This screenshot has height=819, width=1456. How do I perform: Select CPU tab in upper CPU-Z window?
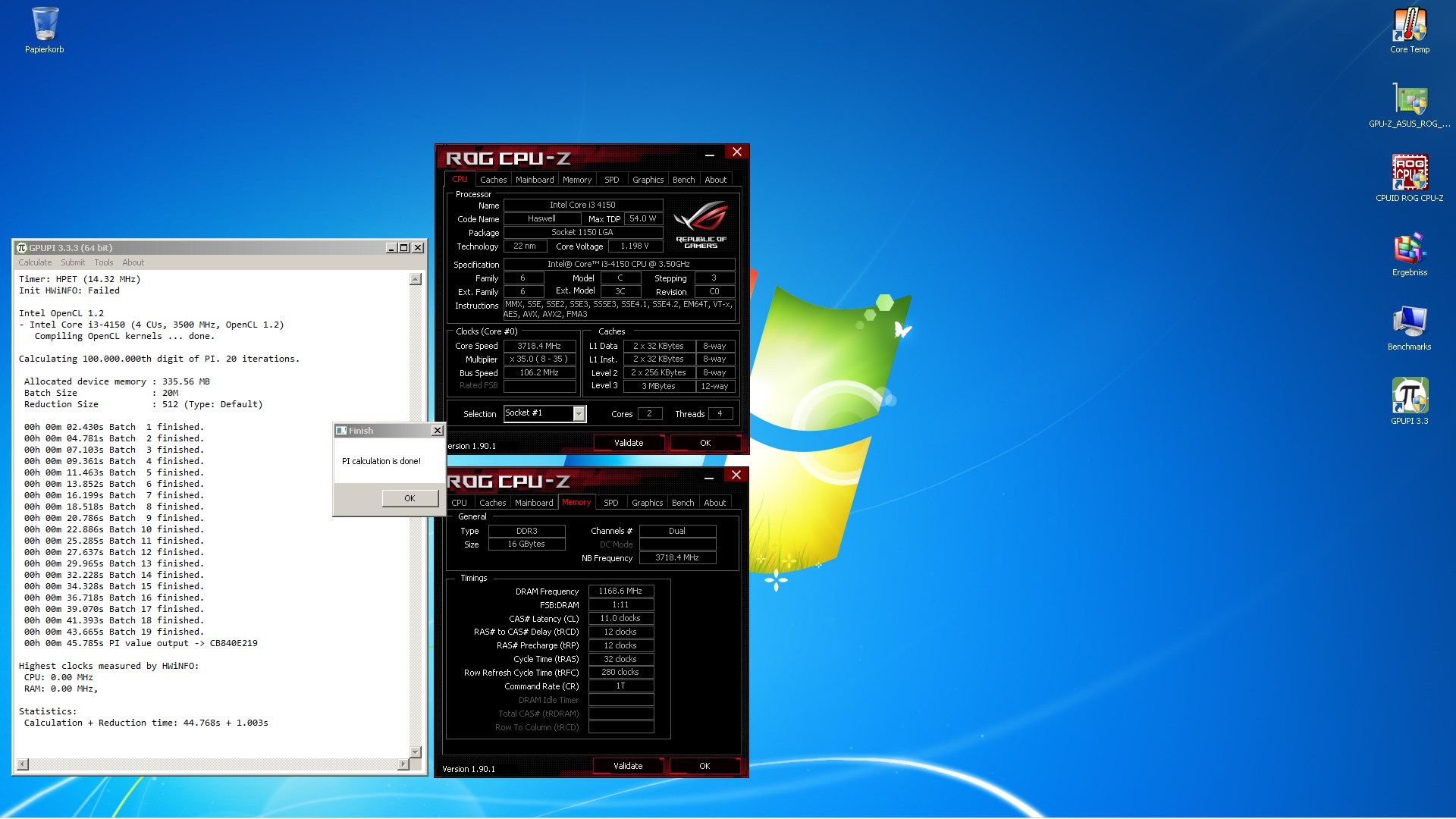(x=460, y=179)
